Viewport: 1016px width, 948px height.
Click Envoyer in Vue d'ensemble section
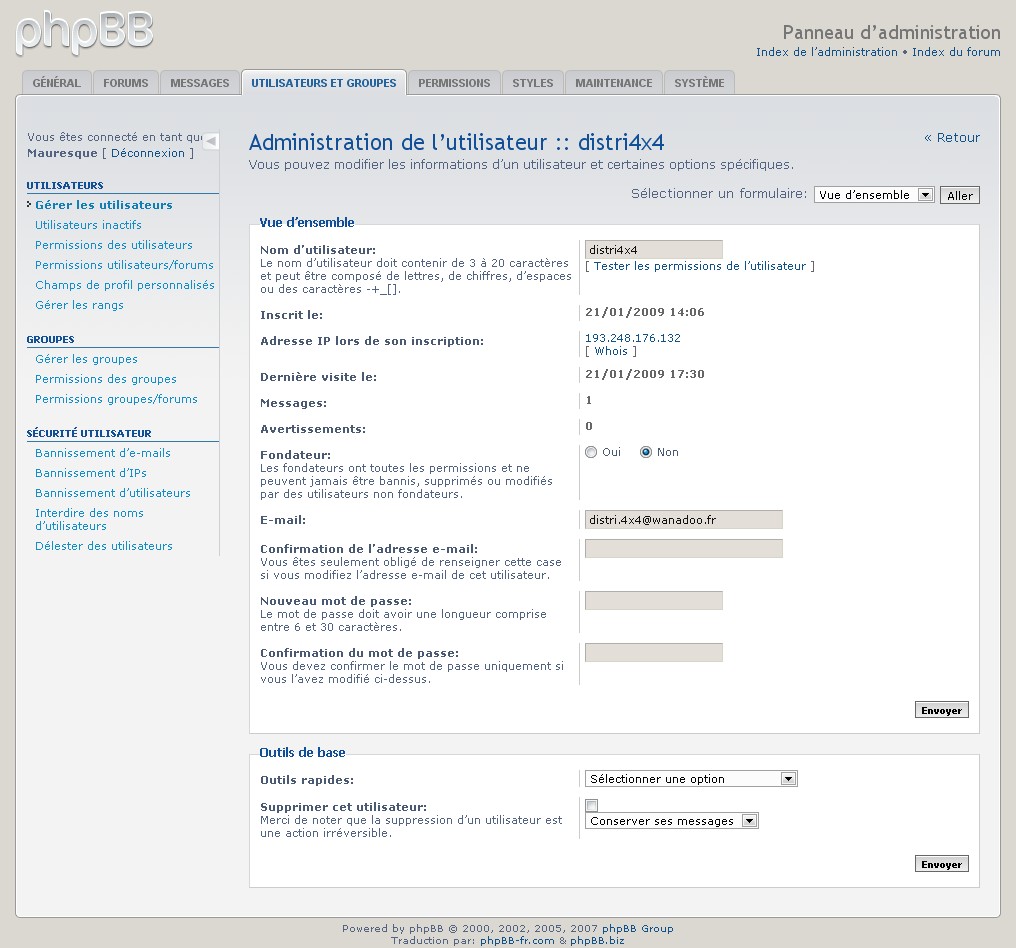pyautogui.click(x=941, y=710)
